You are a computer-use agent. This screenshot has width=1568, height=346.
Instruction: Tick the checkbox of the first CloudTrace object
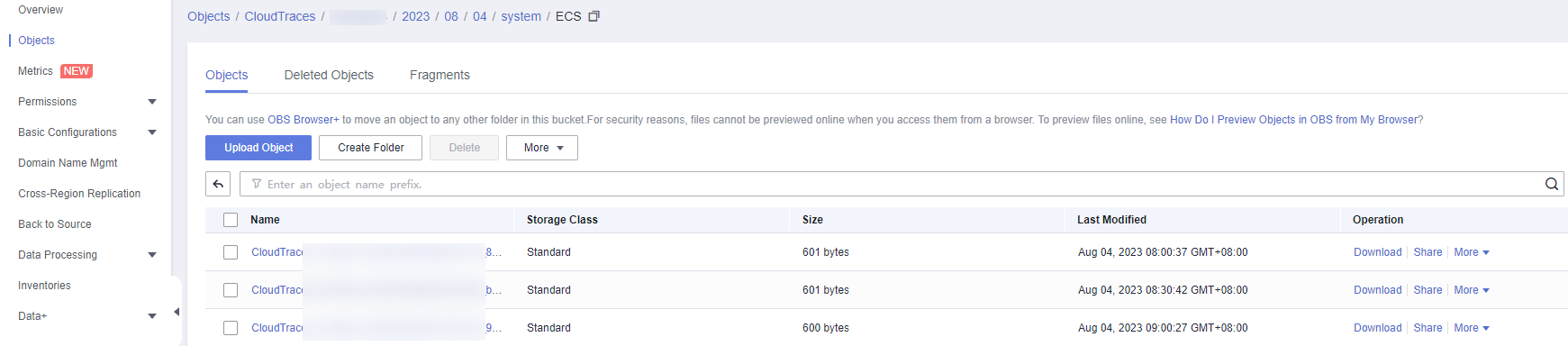click(x=231, y=252)
